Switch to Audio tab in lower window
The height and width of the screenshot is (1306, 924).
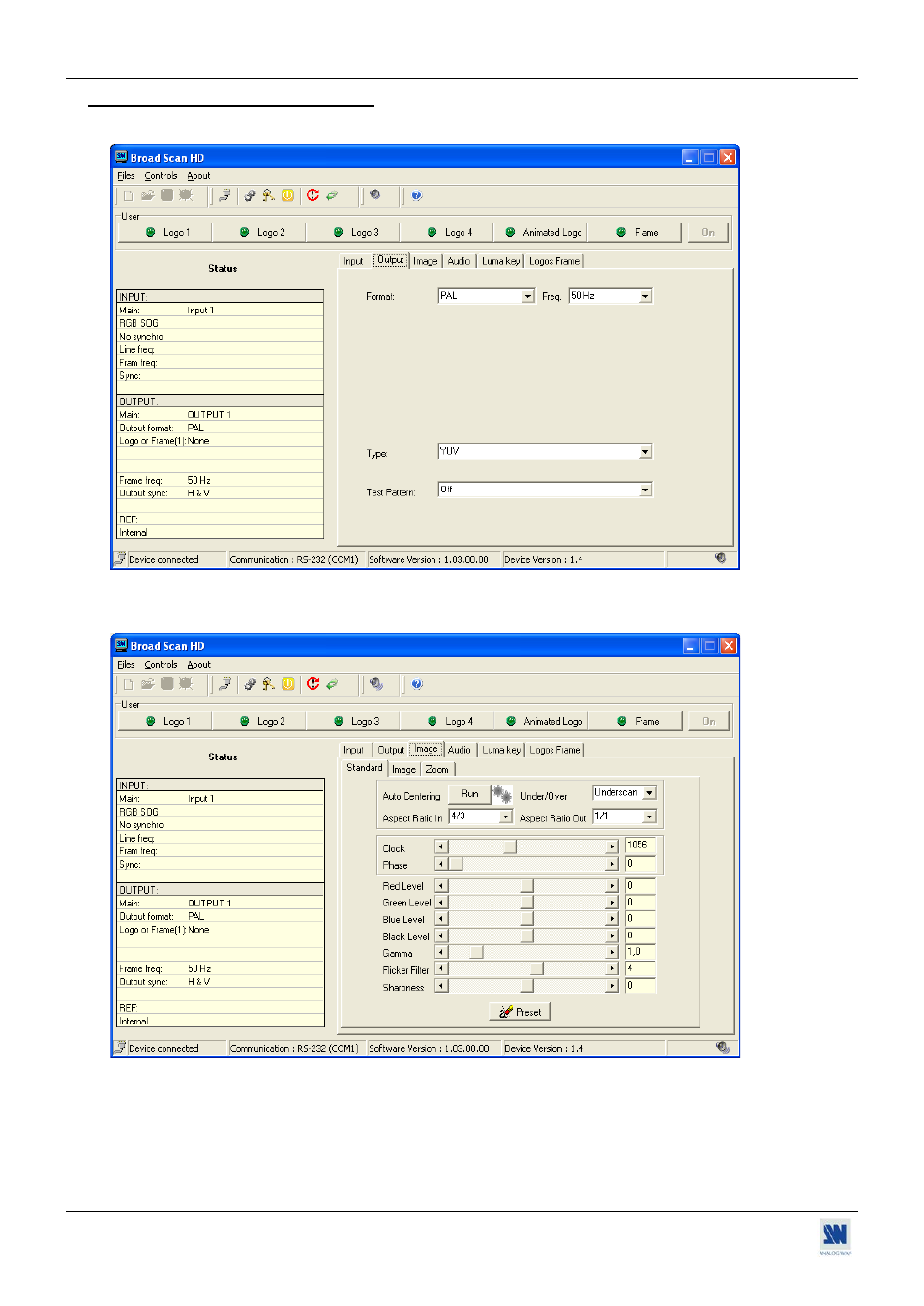point(459,750)
